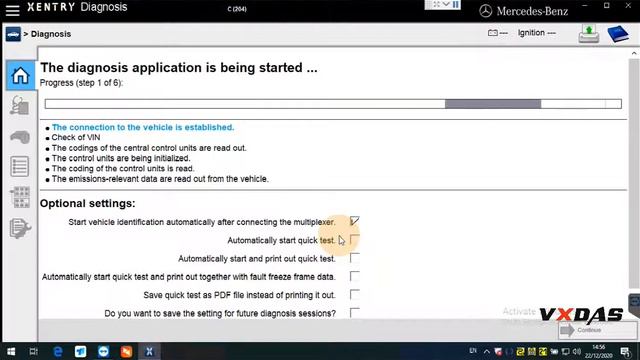Show hidden system tray icons

point(487,351)
